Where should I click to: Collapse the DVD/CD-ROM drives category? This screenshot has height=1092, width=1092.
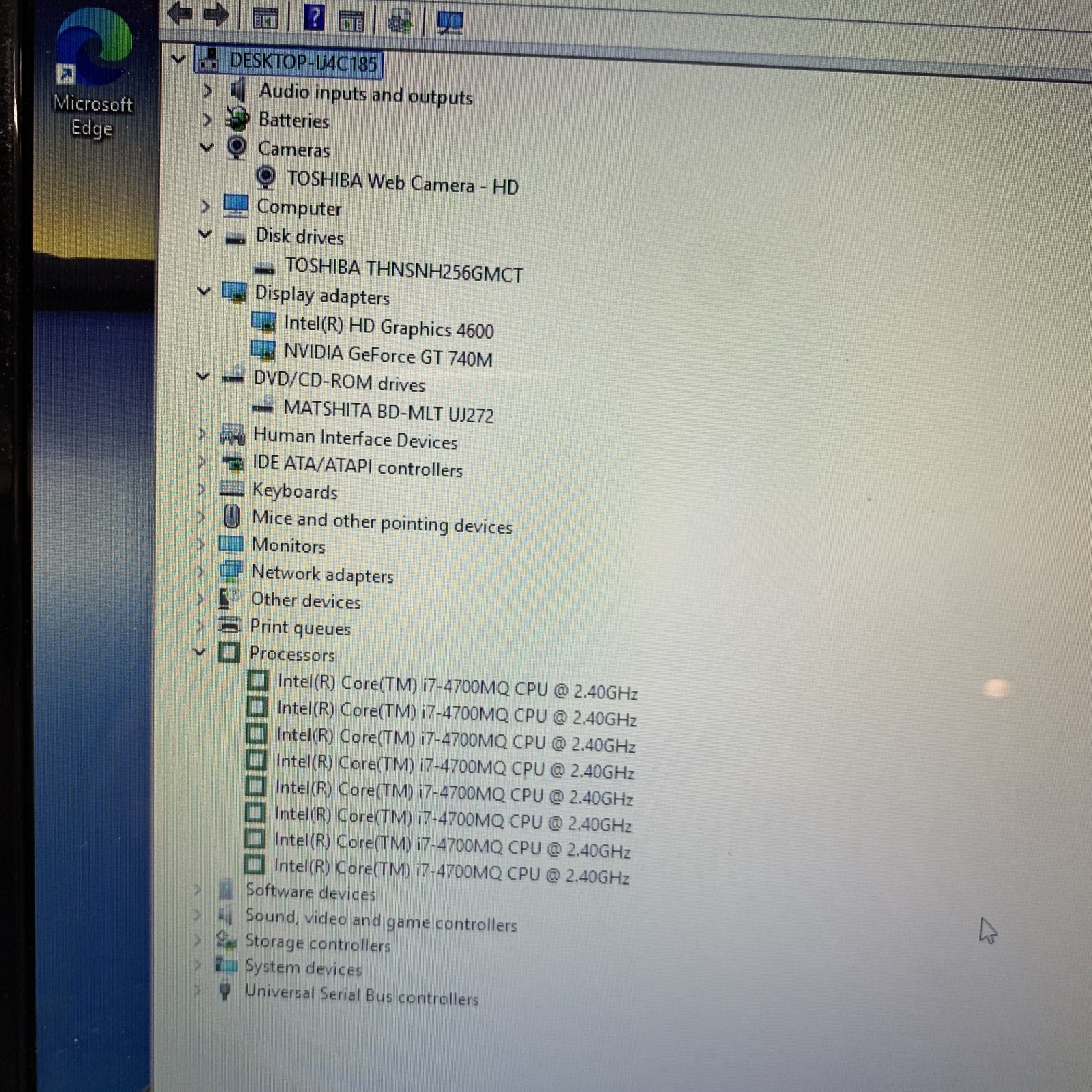[x=203, y=375]
